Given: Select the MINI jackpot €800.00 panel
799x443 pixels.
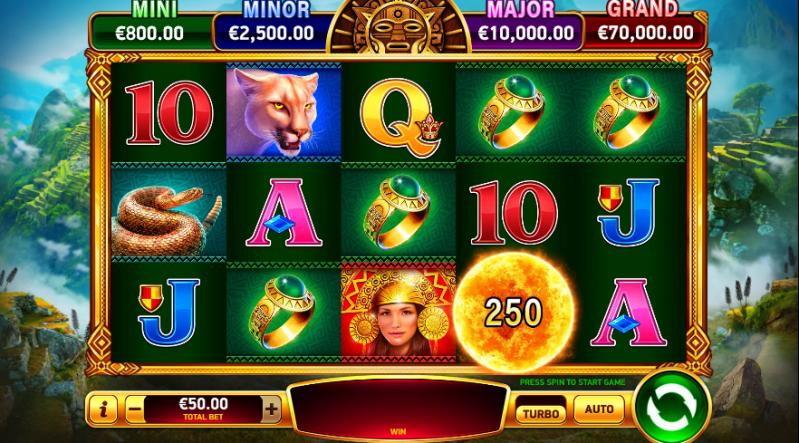Looking at the screenshot, I should tap(150, 32).
